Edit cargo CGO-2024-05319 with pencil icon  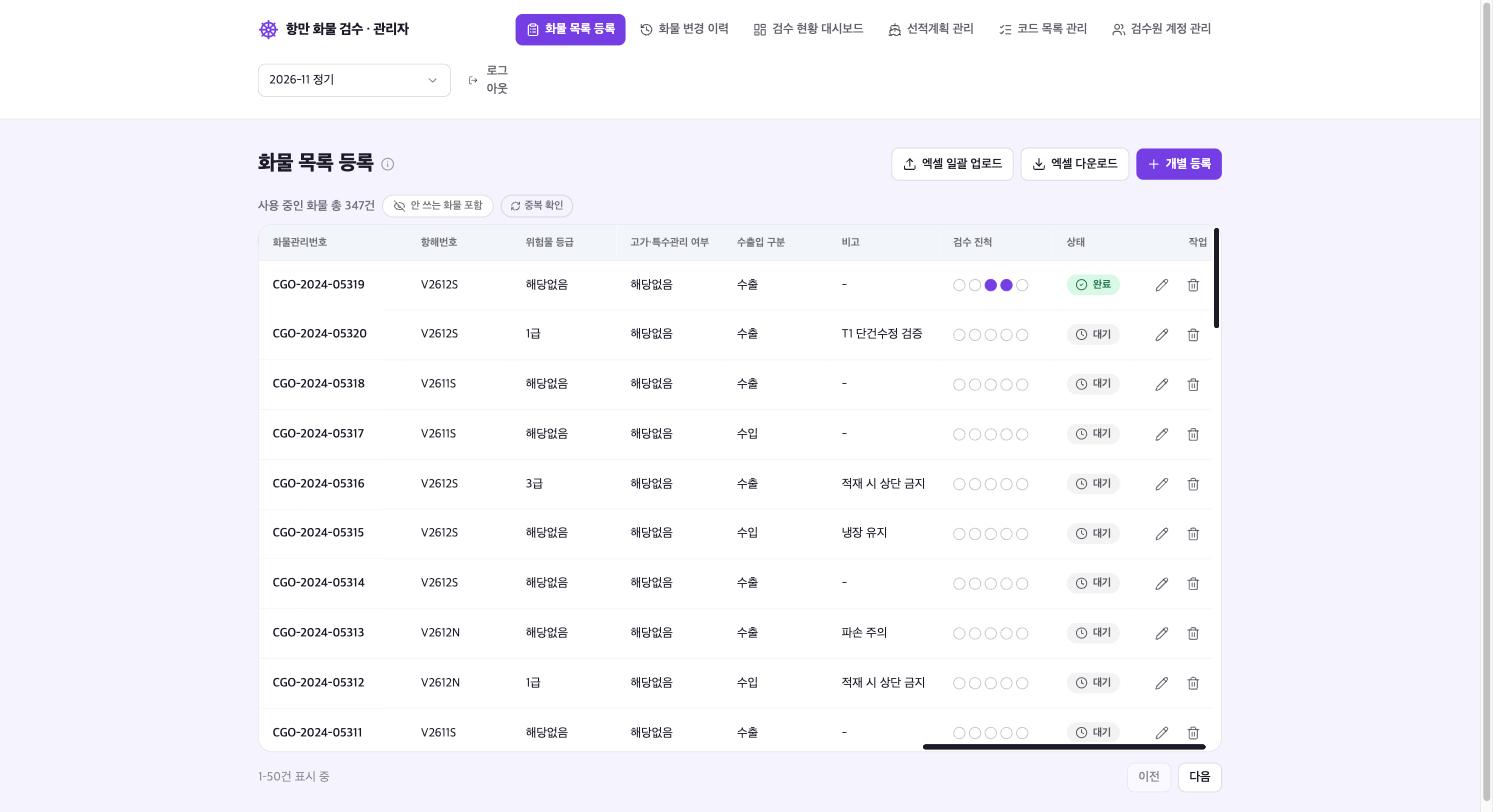[x=1162, y=285]
